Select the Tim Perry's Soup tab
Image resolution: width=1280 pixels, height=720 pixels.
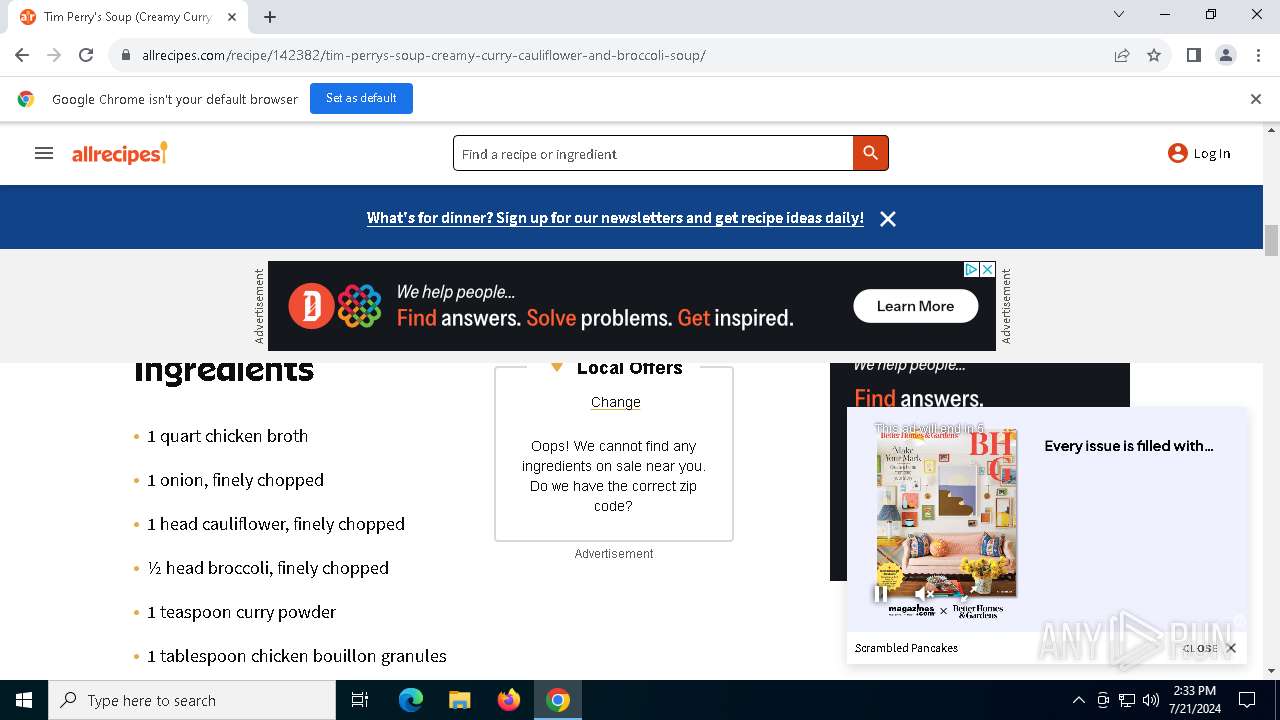[x=128, y=17]
